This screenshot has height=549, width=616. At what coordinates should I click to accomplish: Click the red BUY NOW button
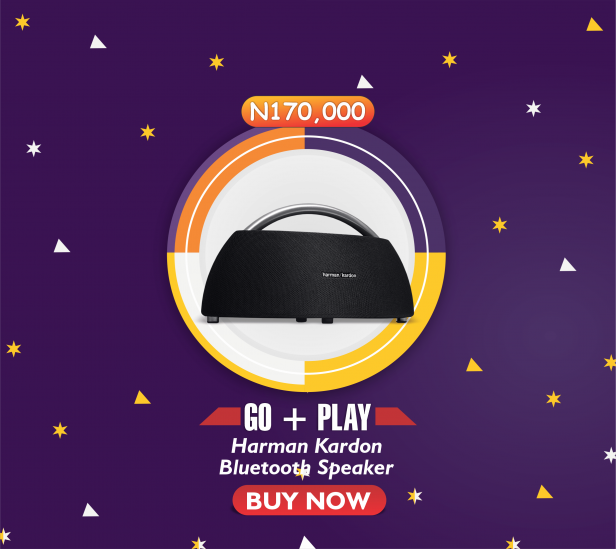[x=309, y=500]
